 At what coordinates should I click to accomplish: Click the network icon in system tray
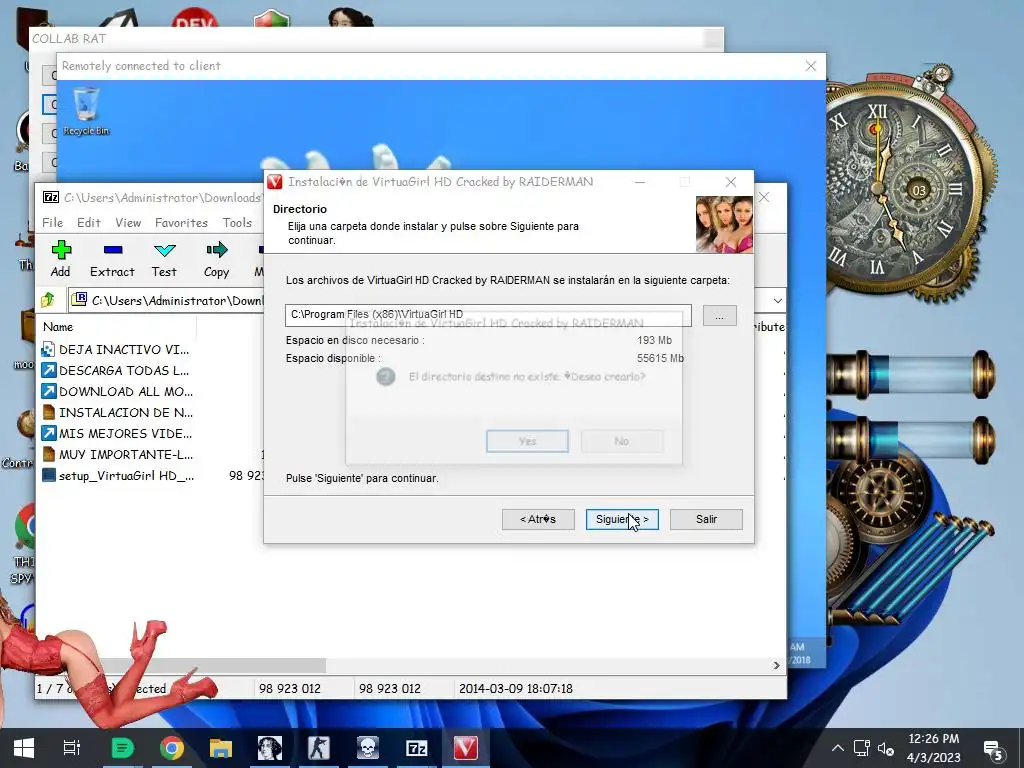tap(862, 748)
